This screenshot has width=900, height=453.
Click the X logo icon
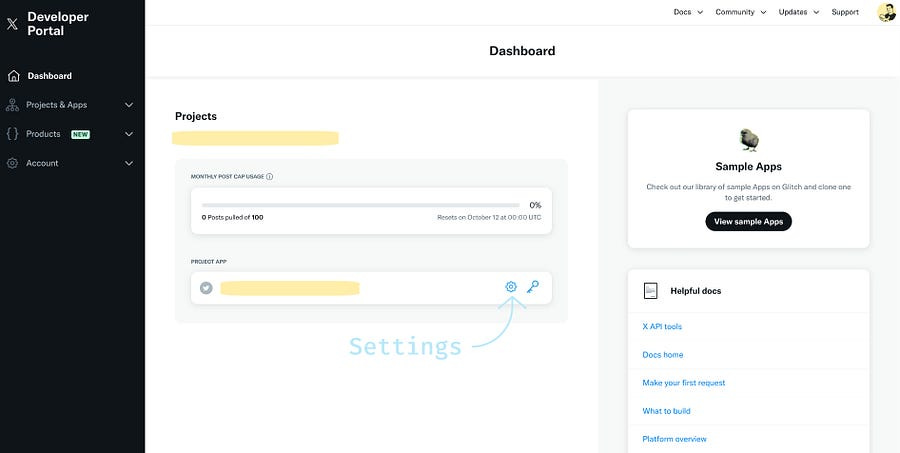(12, 24)
